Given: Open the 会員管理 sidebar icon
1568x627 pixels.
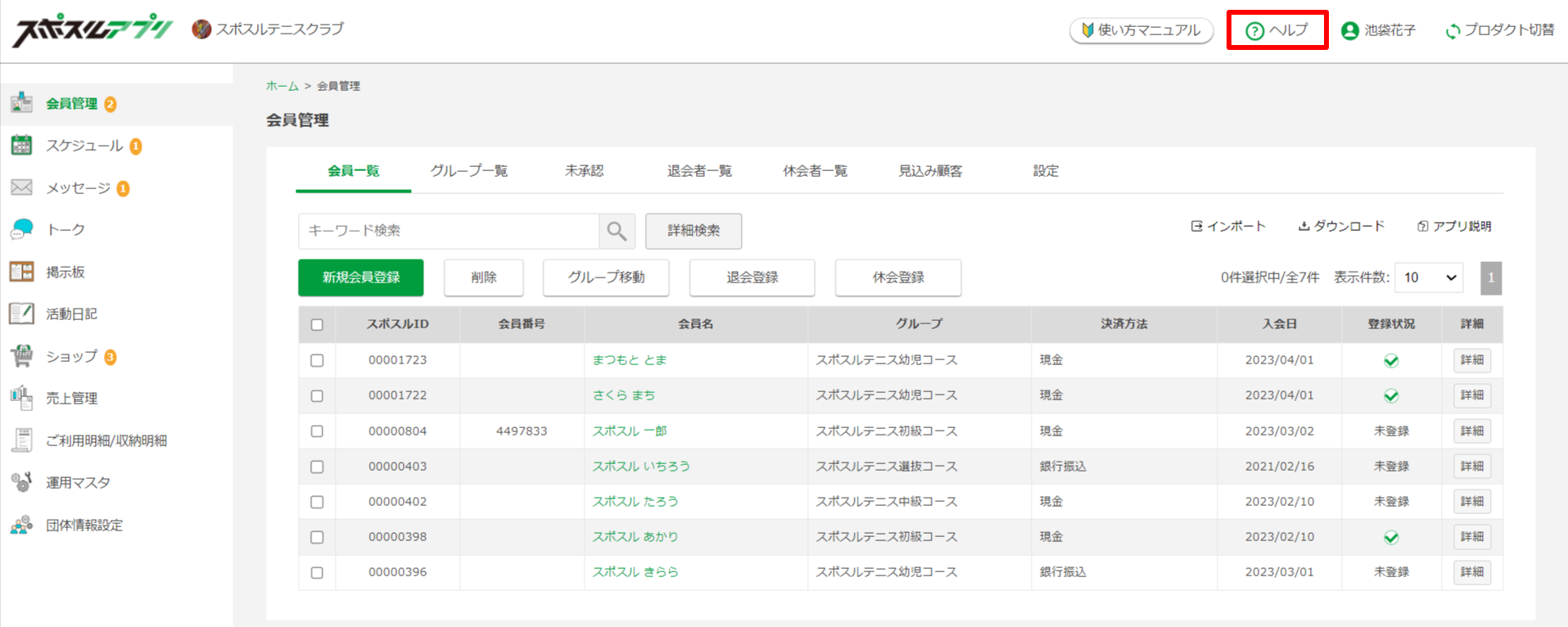Looking at the screenshot, I should pos(21,103).
